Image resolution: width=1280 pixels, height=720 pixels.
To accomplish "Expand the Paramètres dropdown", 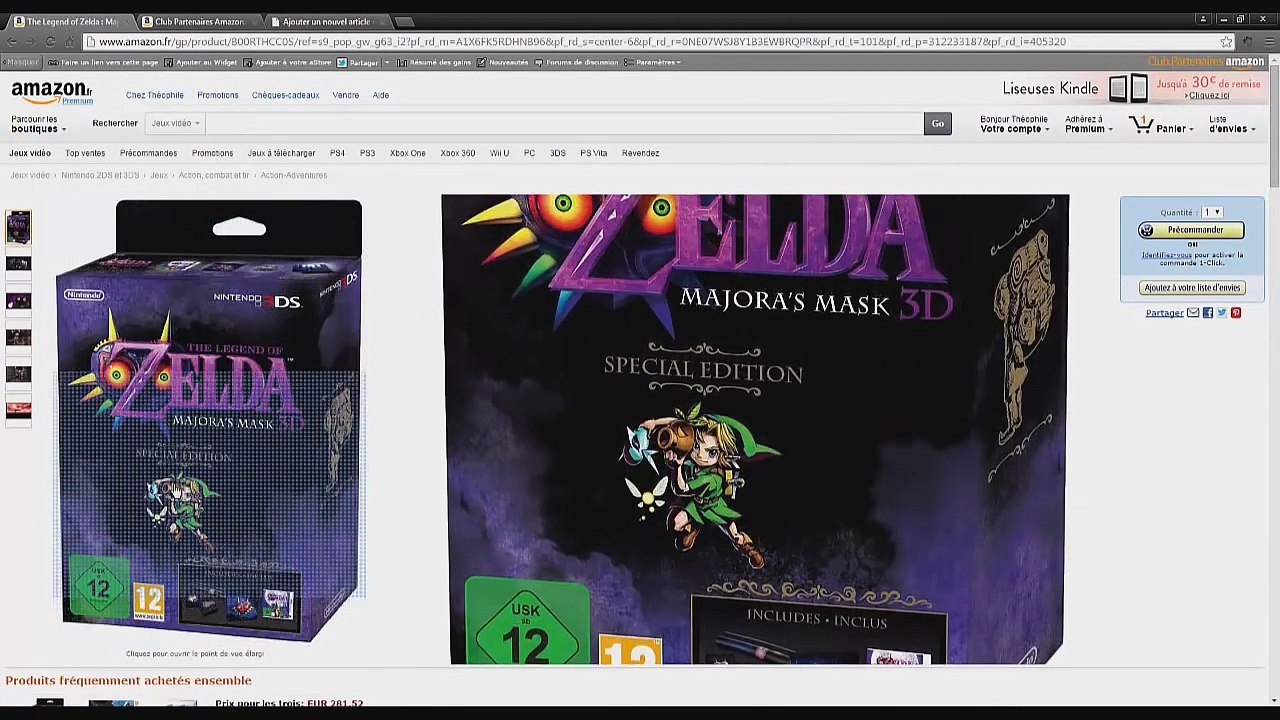I will pos(653,62).
